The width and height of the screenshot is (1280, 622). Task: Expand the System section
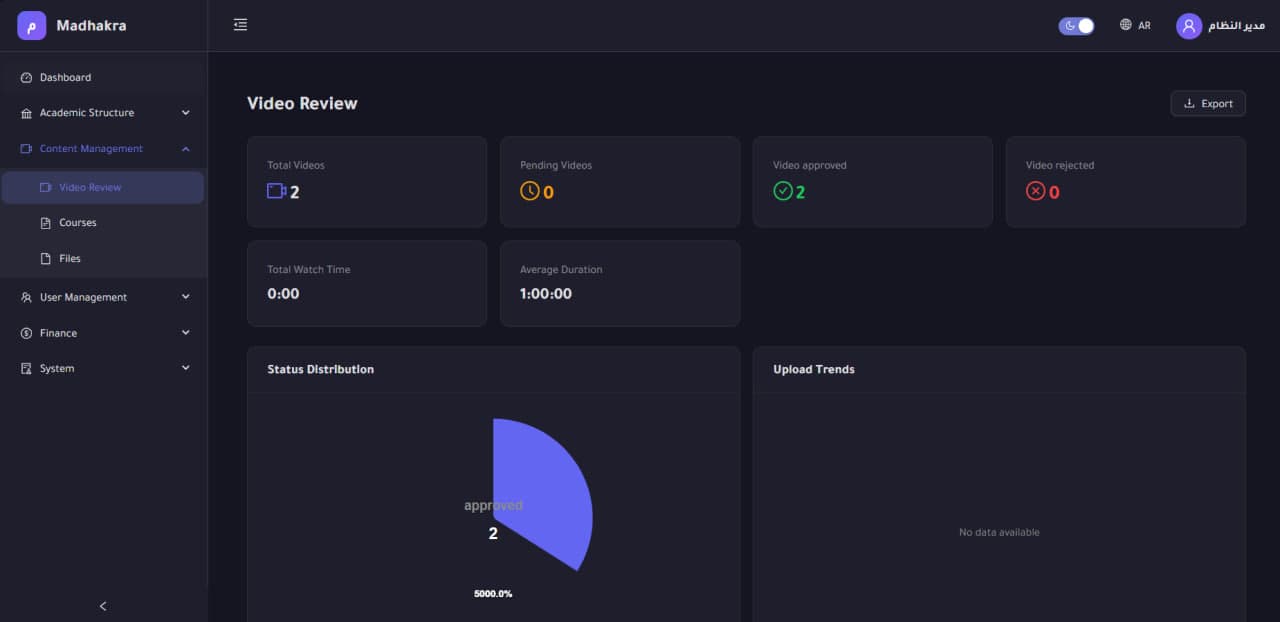pos(55,368)
